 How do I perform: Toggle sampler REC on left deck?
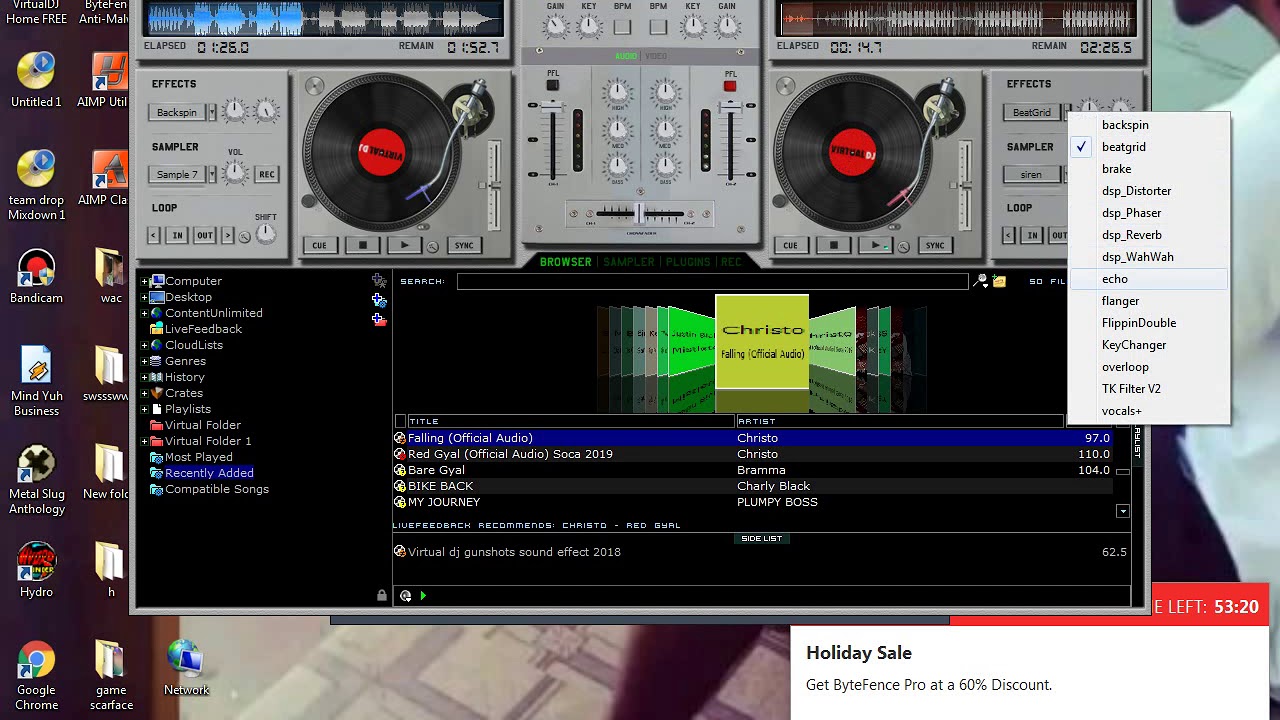point(266,174)
